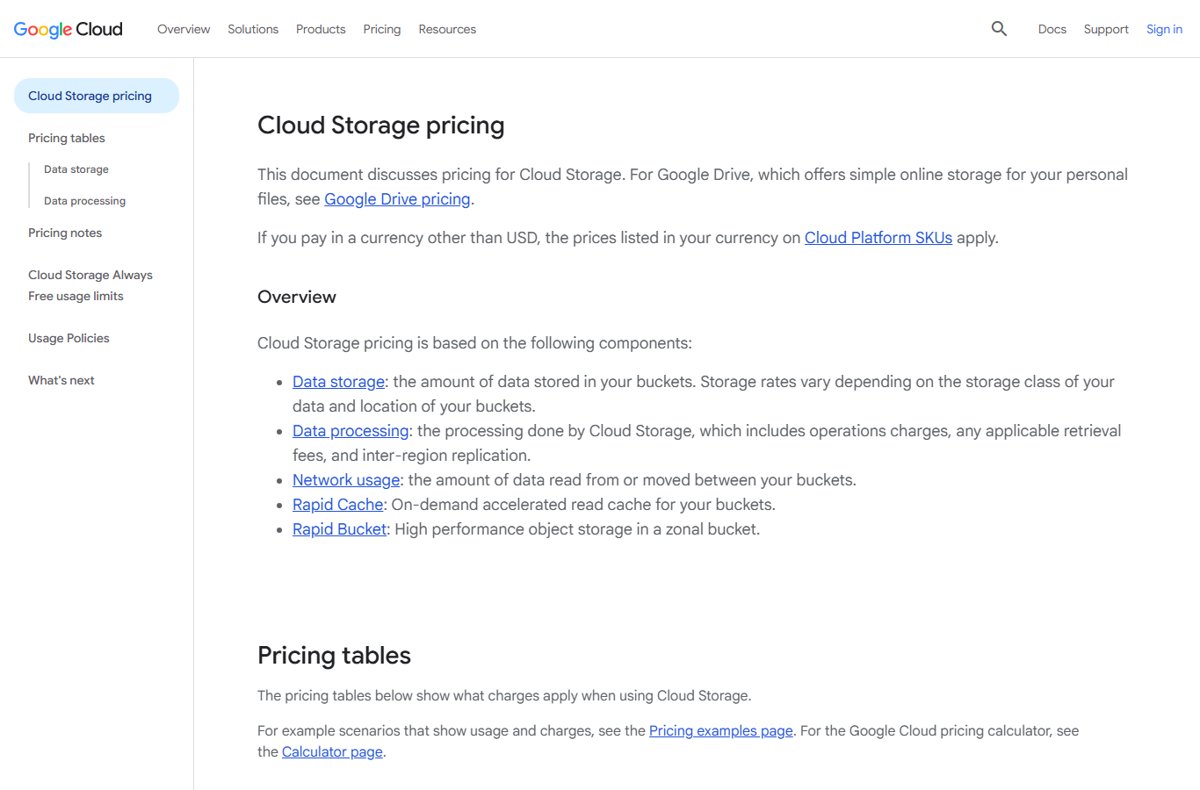The height and width of the screenshot is (790, 1200).
Task: Go to Pricing notes in sidebar
Action: [65, 233]
